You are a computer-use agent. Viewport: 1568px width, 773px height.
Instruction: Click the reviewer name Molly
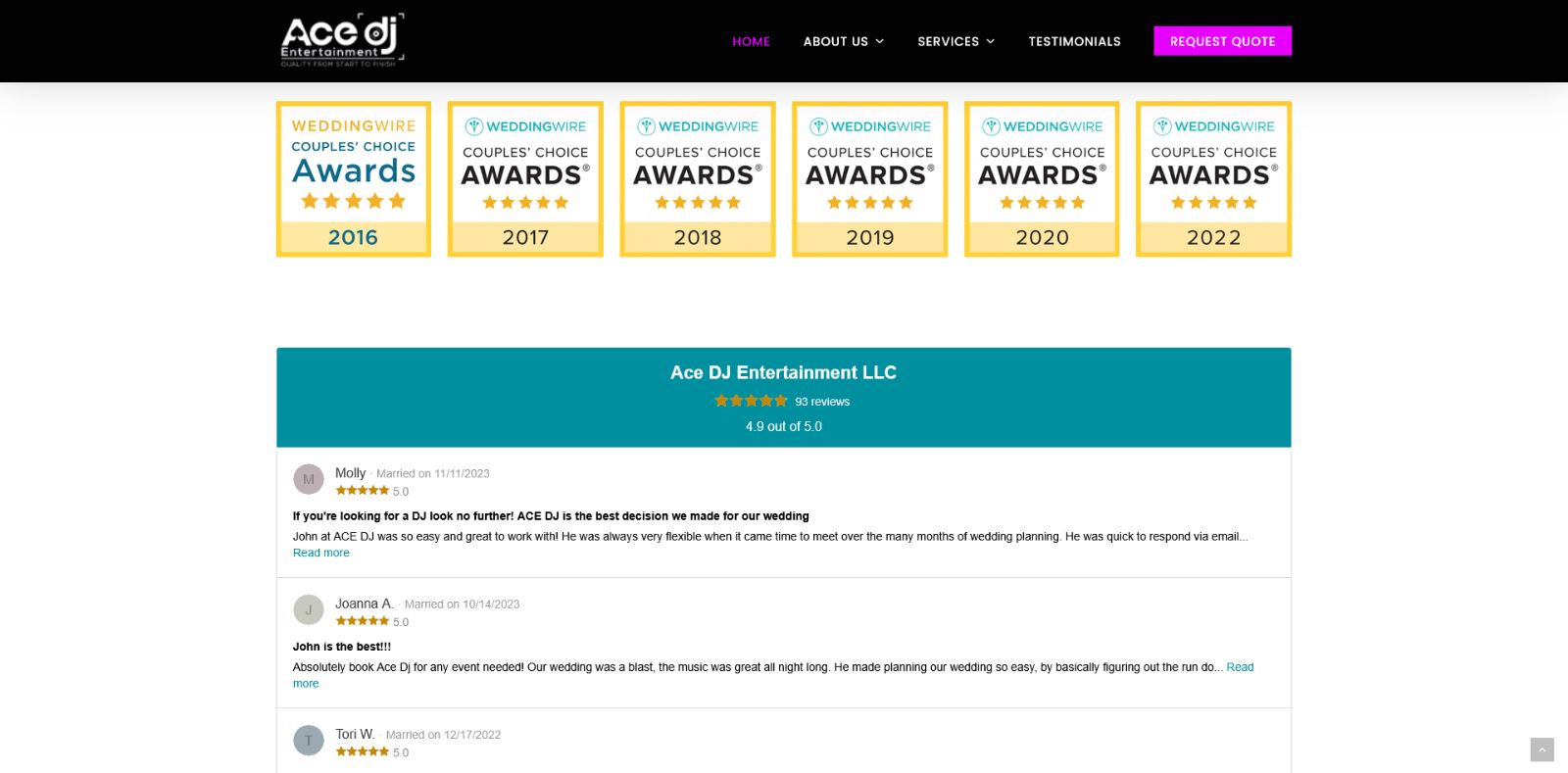point(350,473)
